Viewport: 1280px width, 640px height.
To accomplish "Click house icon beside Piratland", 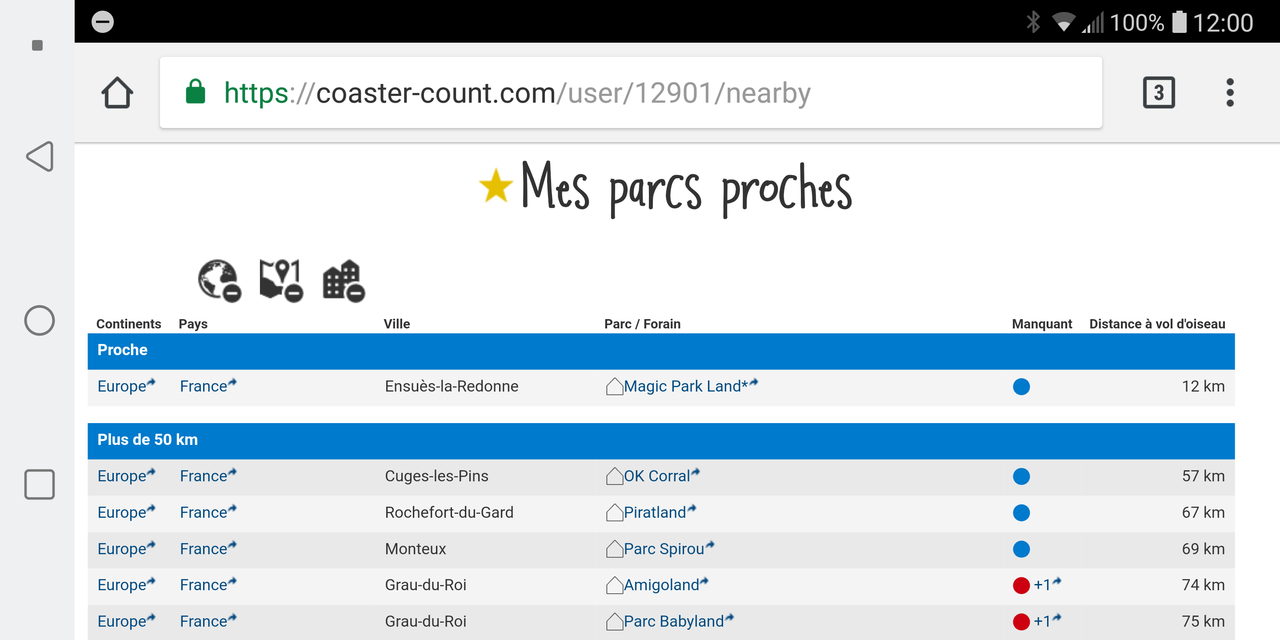I will click(615, 512).
